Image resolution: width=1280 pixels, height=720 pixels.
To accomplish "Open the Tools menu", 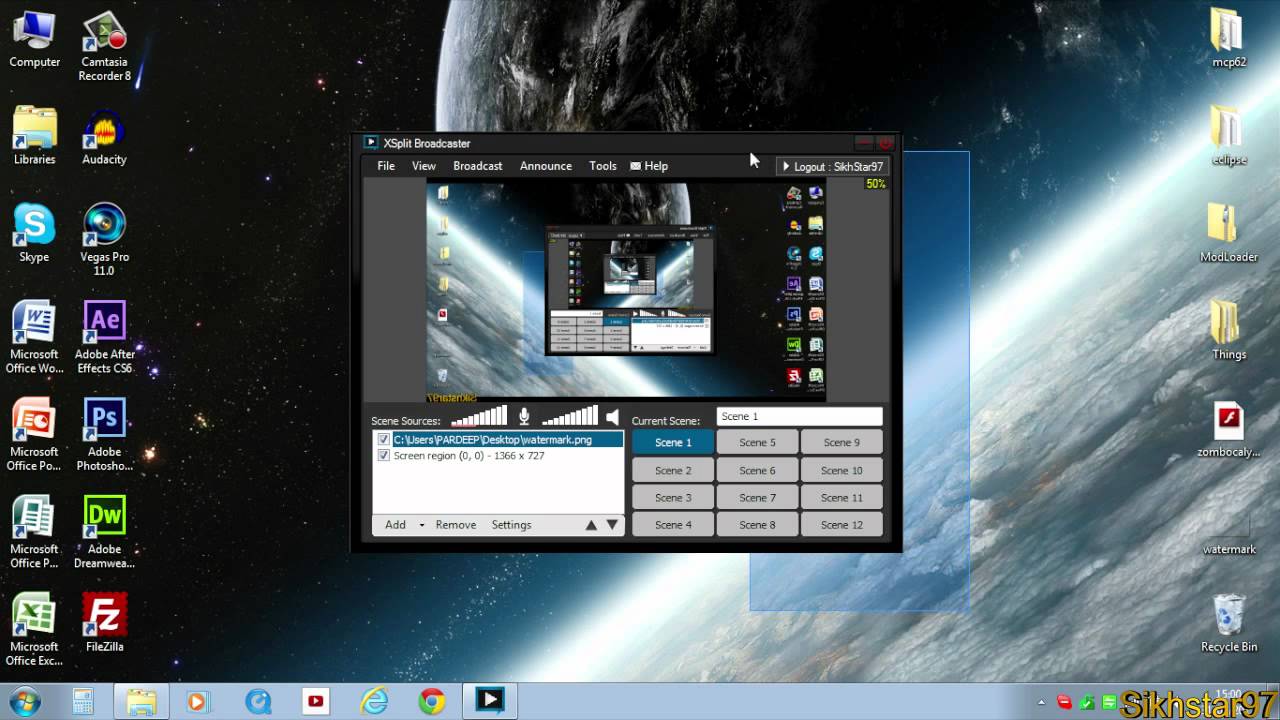I will pos(603,166).
